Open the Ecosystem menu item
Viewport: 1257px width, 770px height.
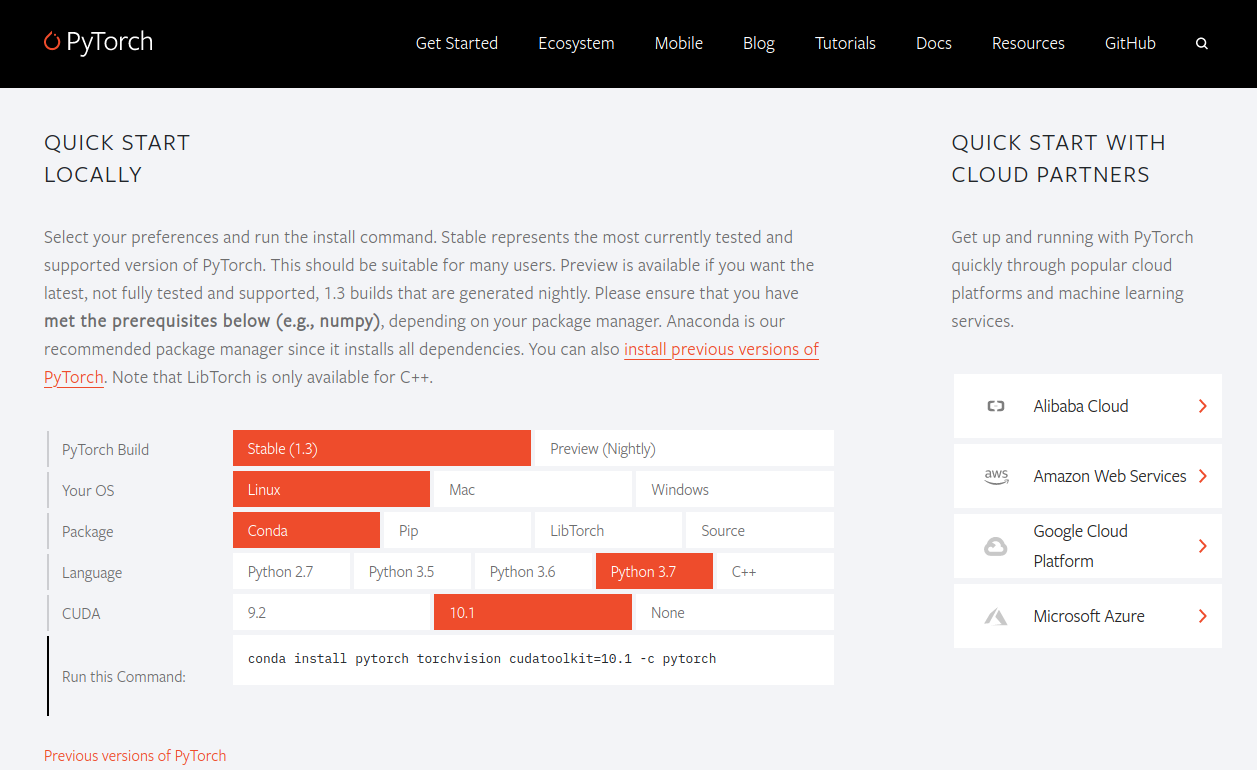click(x=576, y=43)
